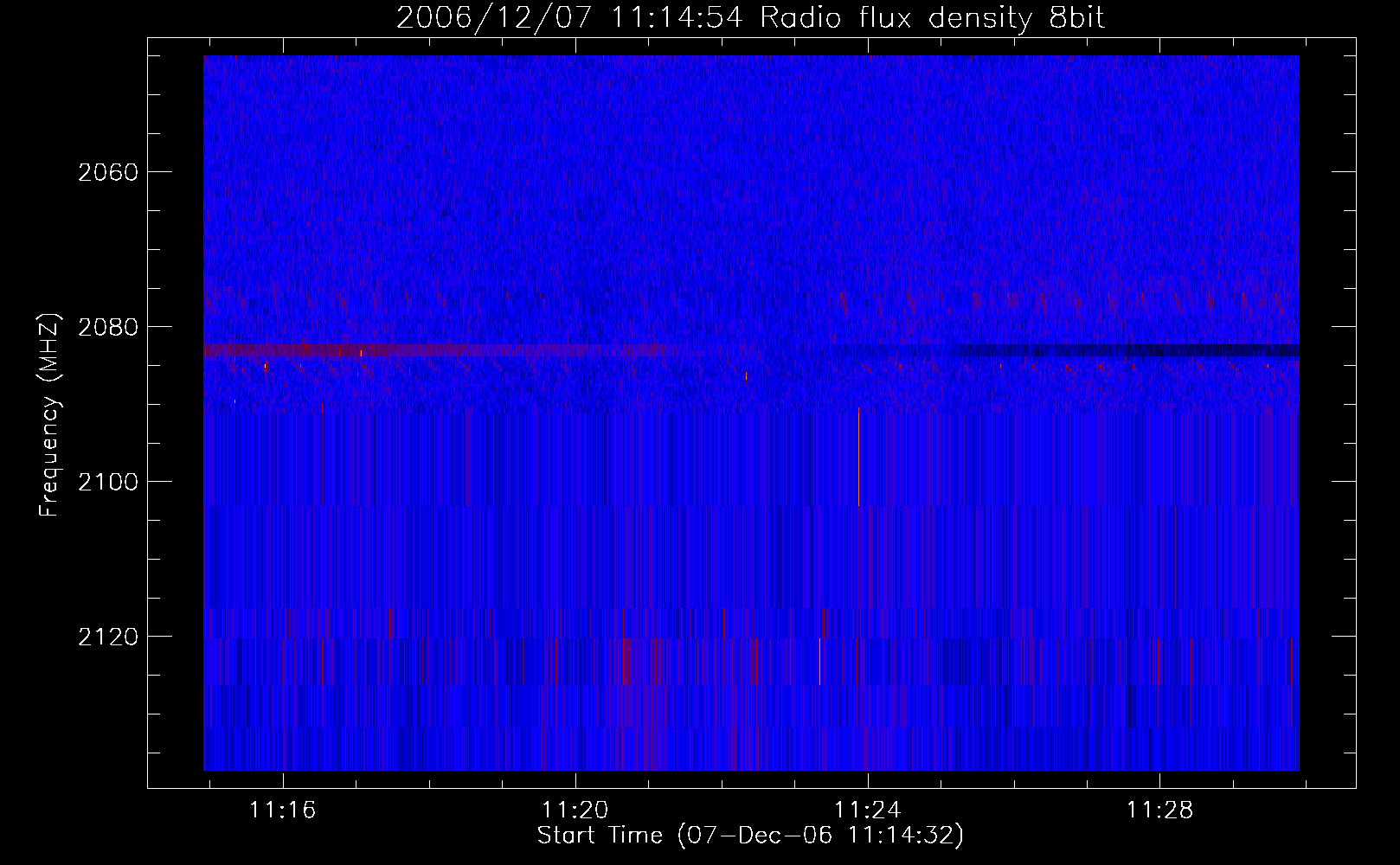
Task: Click the 'Frequency (MHZ)' axis title
Action: (50, 414)
